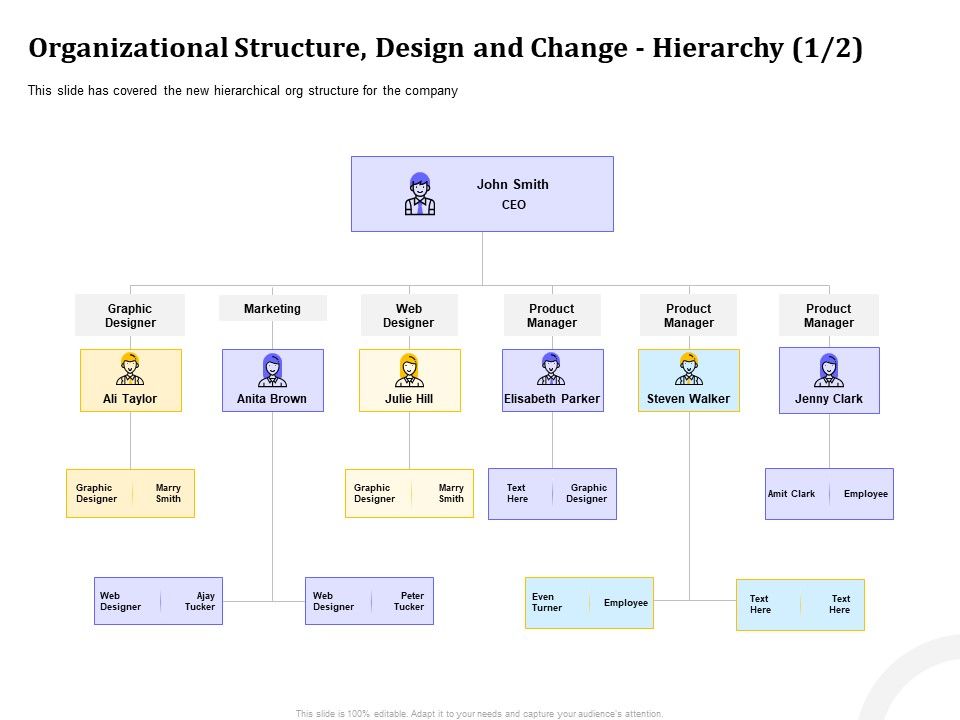Screen dimensions: 960x720
Task: Click the subtitle about hierarchical org structure
Action: click(242, 91)
